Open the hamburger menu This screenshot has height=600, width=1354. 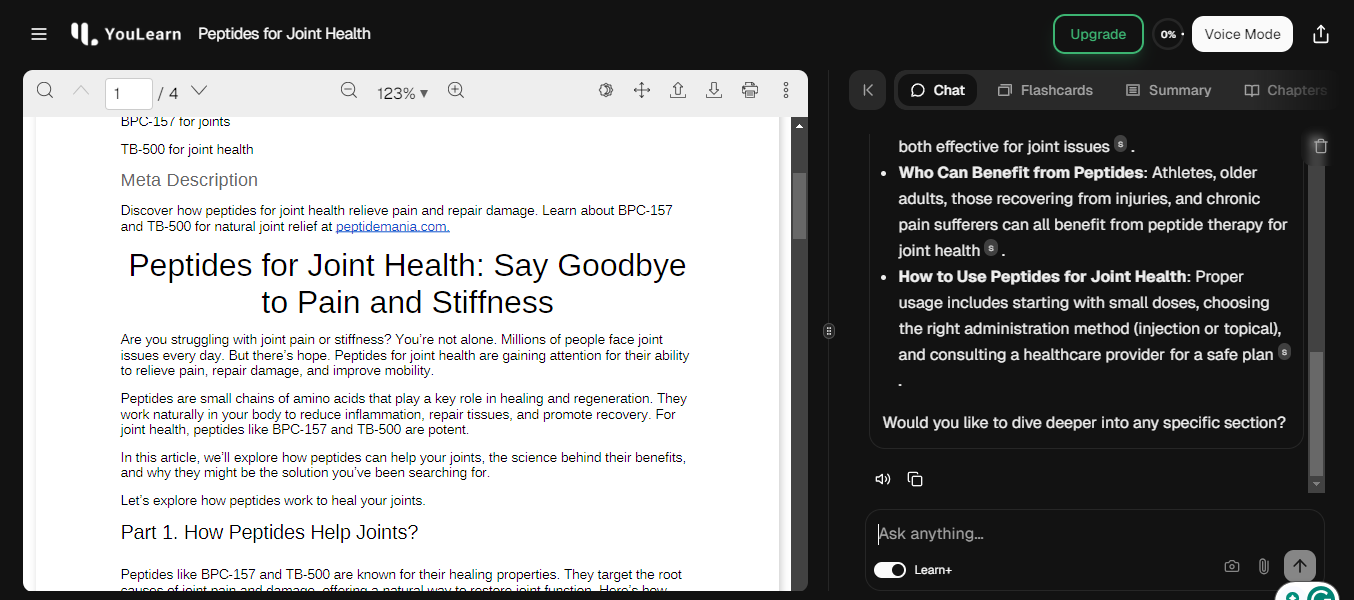39,34
